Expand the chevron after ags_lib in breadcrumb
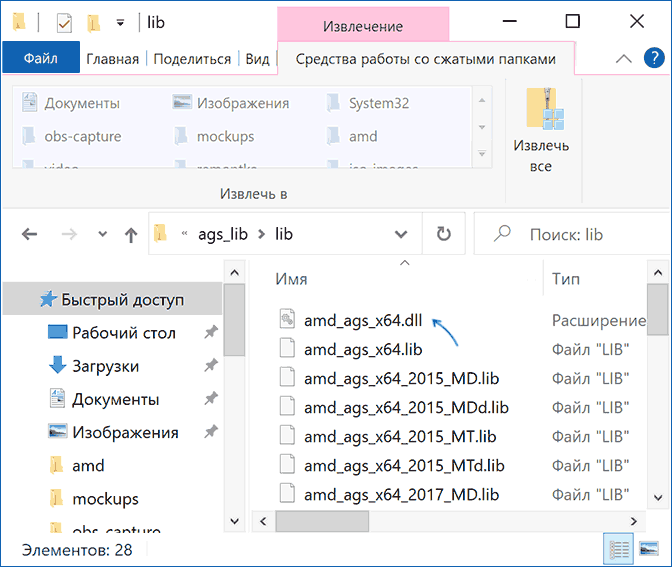This screenshot has width=672, height=567. point(261,234)
